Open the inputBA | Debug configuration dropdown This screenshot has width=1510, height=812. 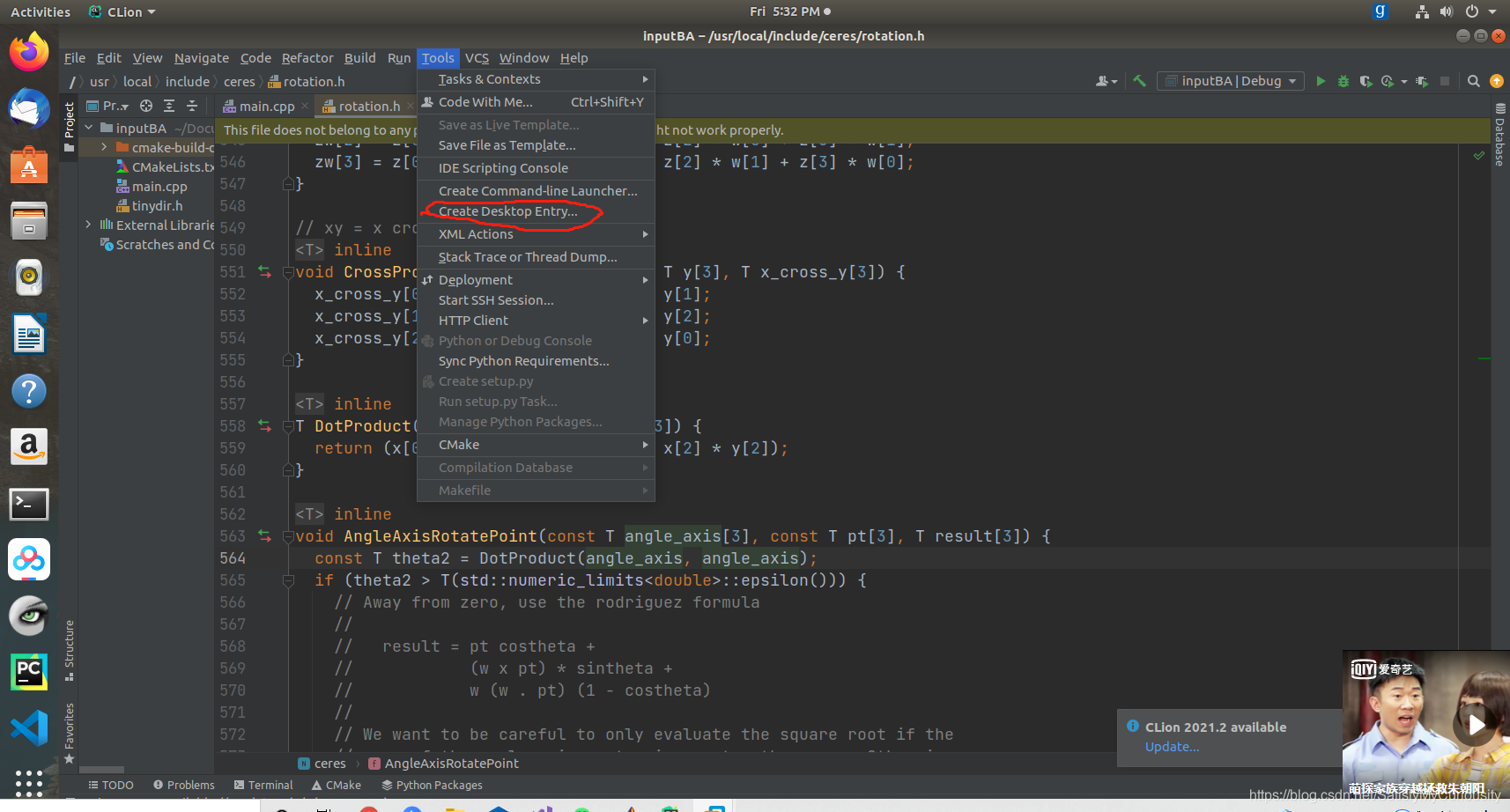click(1231, 81)
